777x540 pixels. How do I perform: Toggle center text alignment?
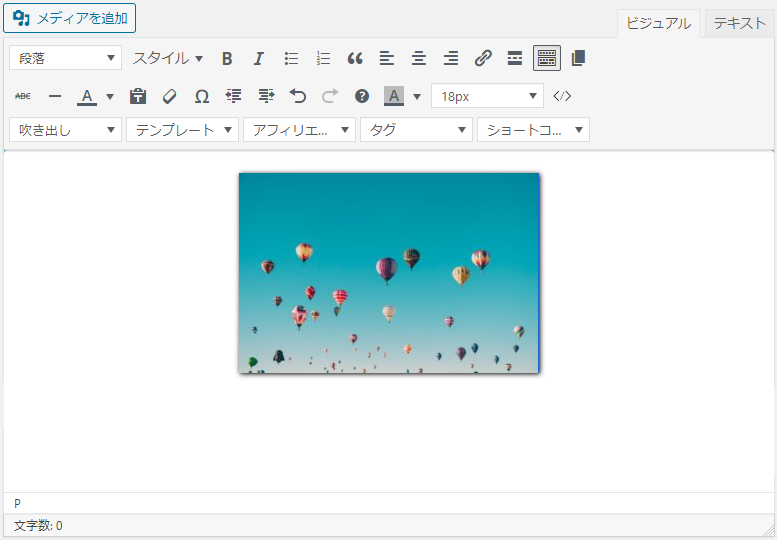(419, 58)
